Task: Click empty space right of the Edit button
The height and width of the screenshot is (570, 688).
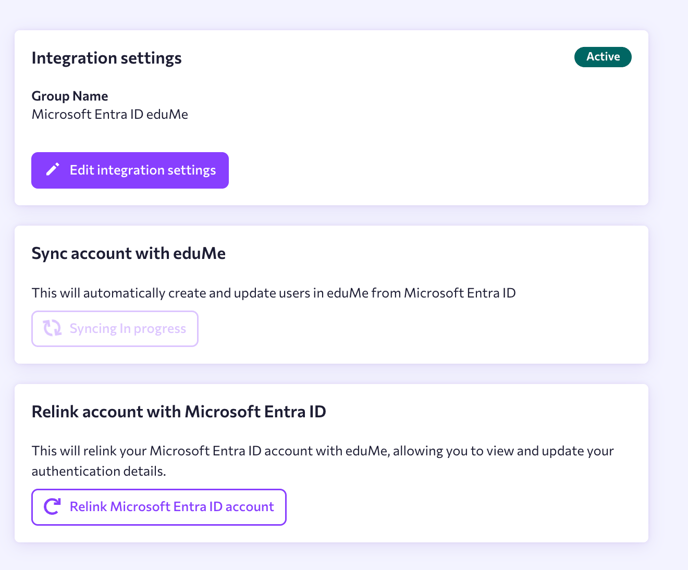Action: (x=430, y=170)
